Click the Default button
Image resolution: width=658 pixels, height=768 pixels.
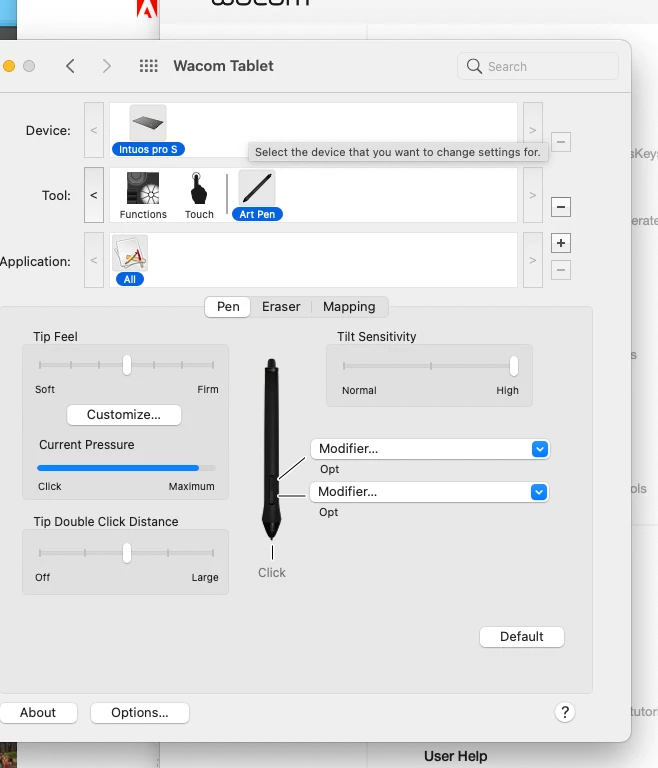522,637
